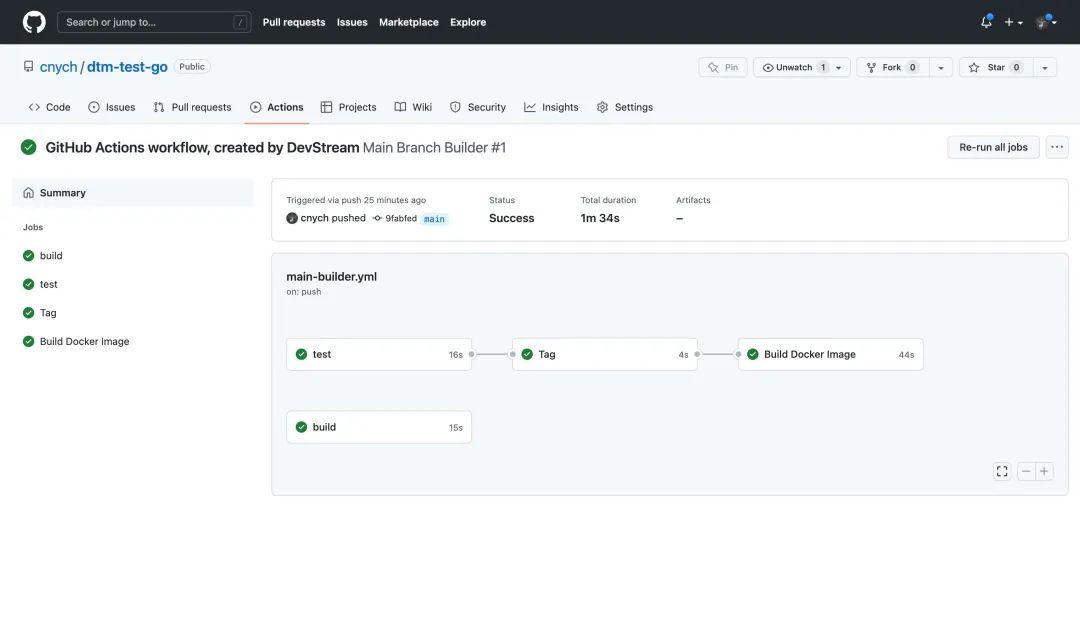Open the test job node in graph
The image size is (1080, 617).
[379, 355]
